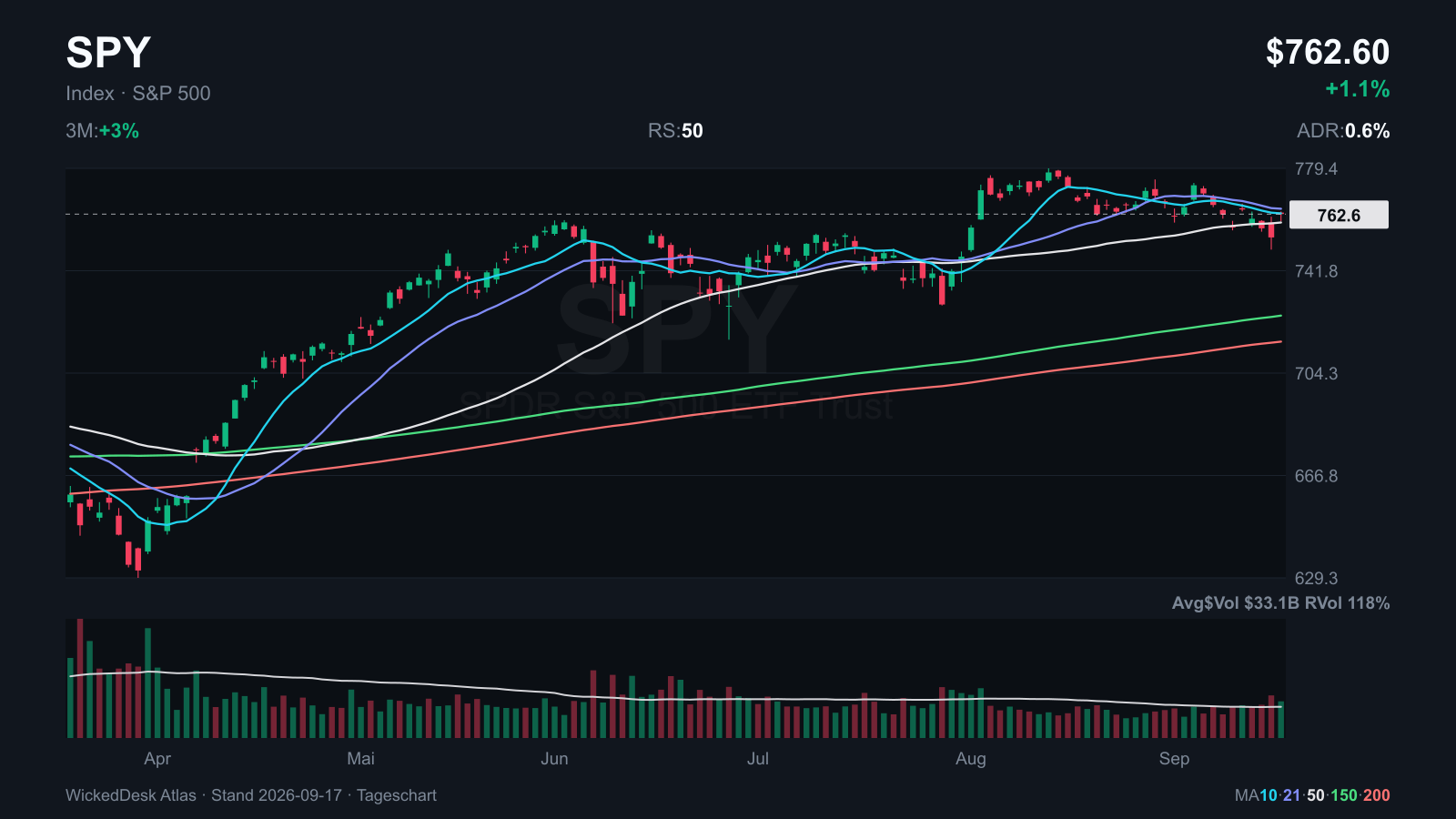
Task: Click the 629.3 price axis label
Action: click(1316, 578)
